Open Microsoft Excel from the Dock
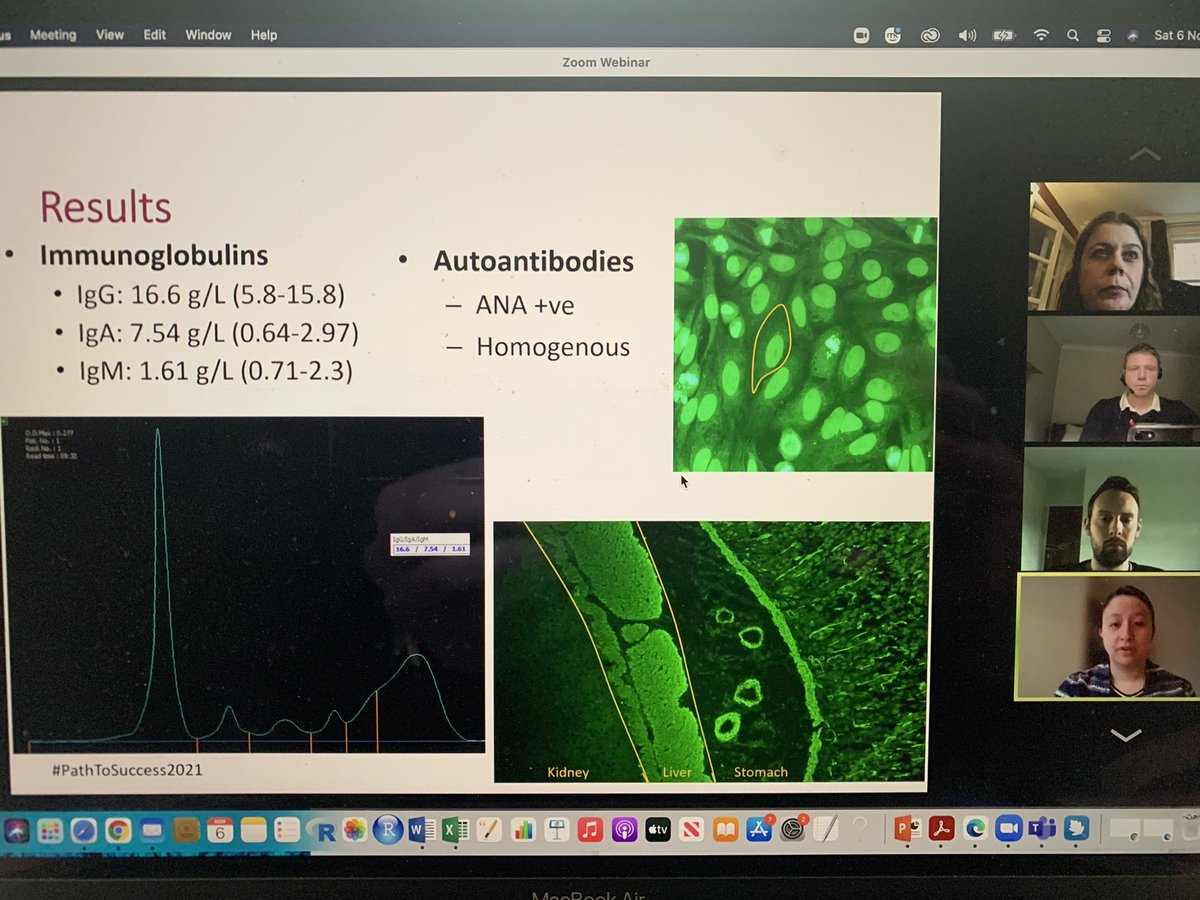Image resolution: width=1200 pixels, height=900 pixels. 455,830
